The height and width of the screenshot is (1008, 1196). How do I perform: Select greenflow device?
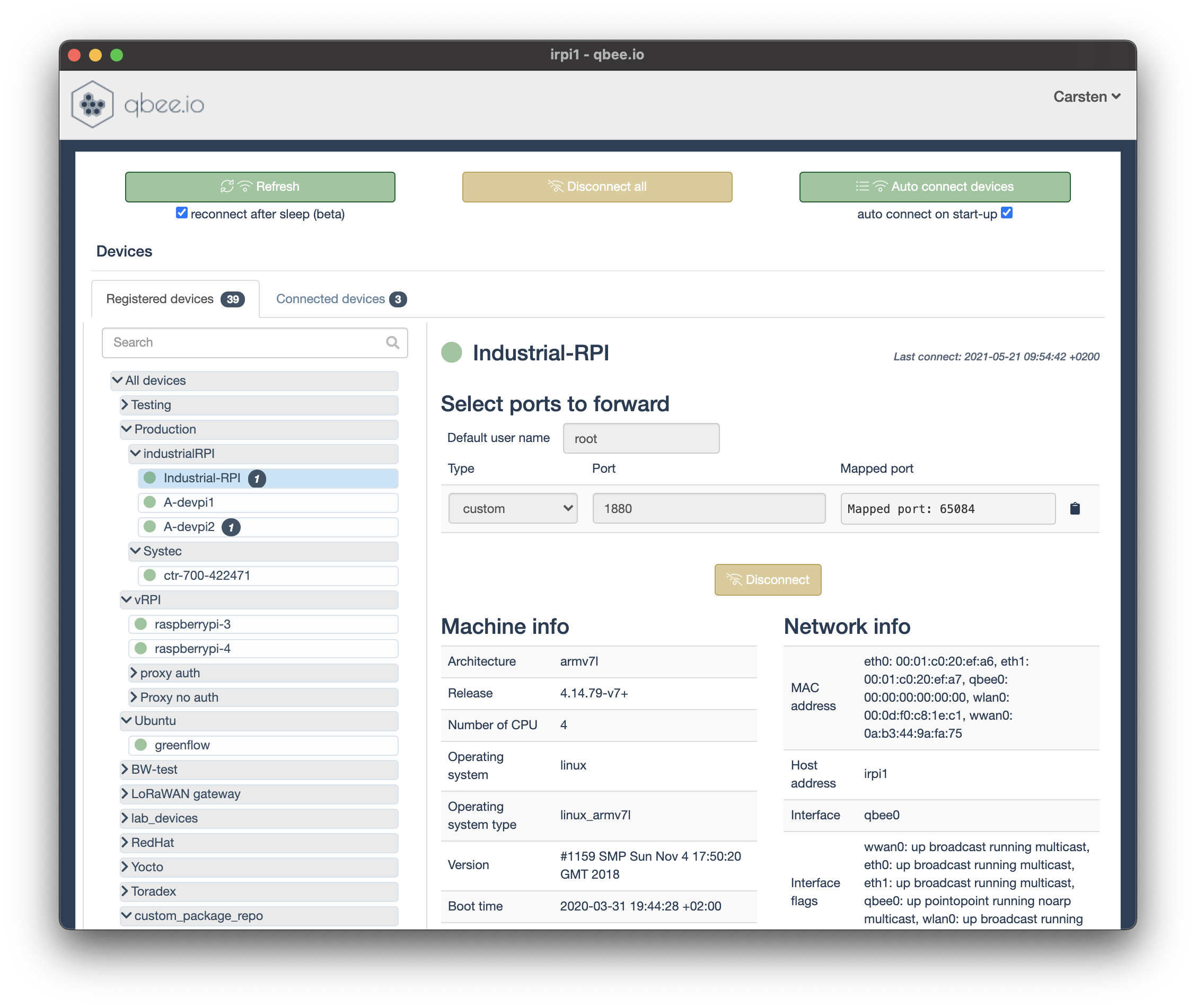pos(263,746)
